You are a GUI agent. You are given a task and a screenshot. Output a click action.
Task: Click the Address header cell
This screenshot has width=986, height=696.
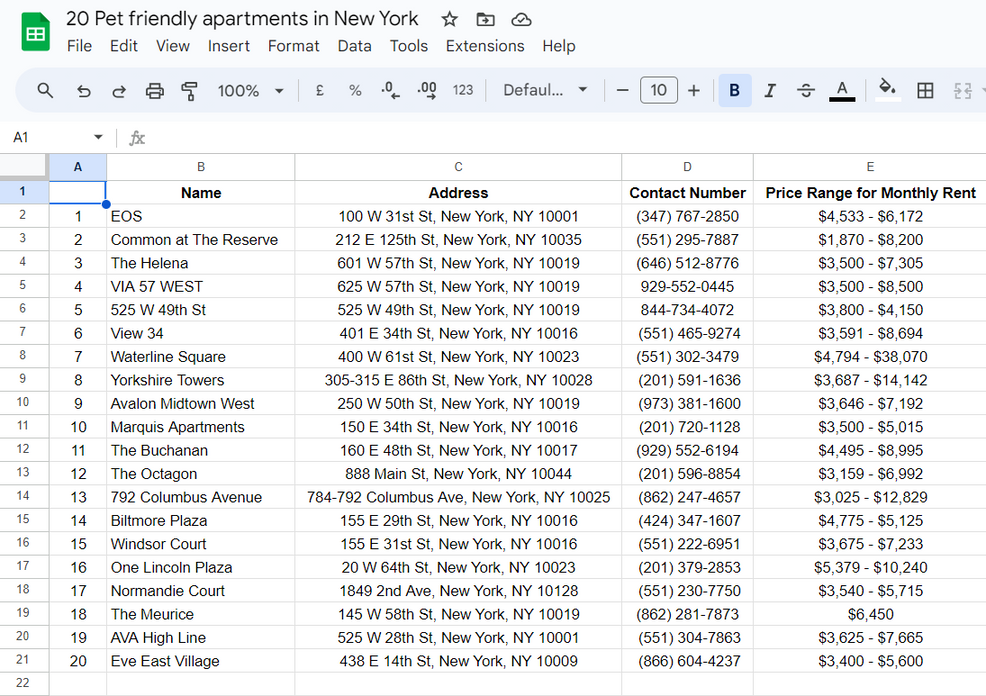(458, 192)
